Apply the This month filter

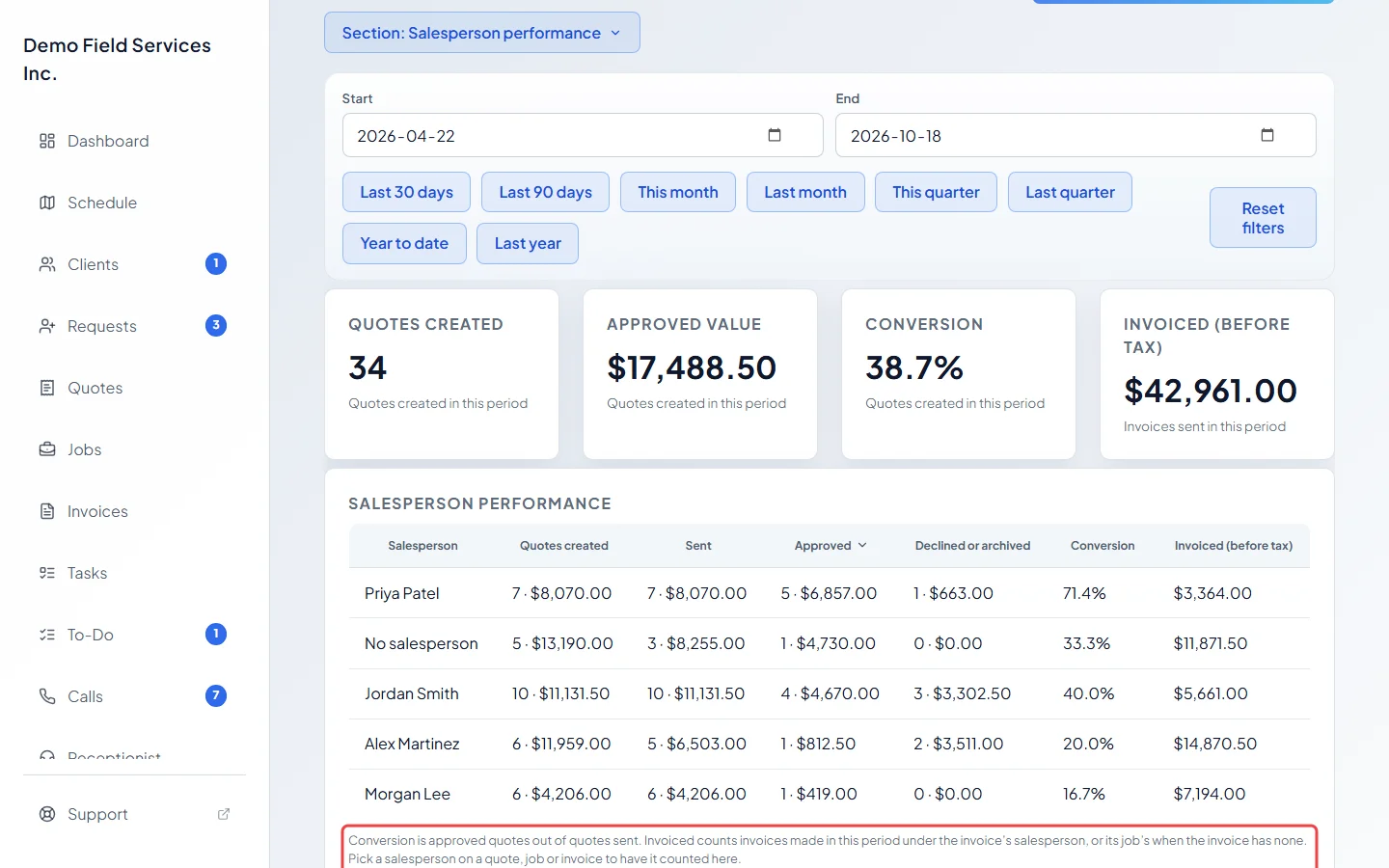[x=678, y=192]
